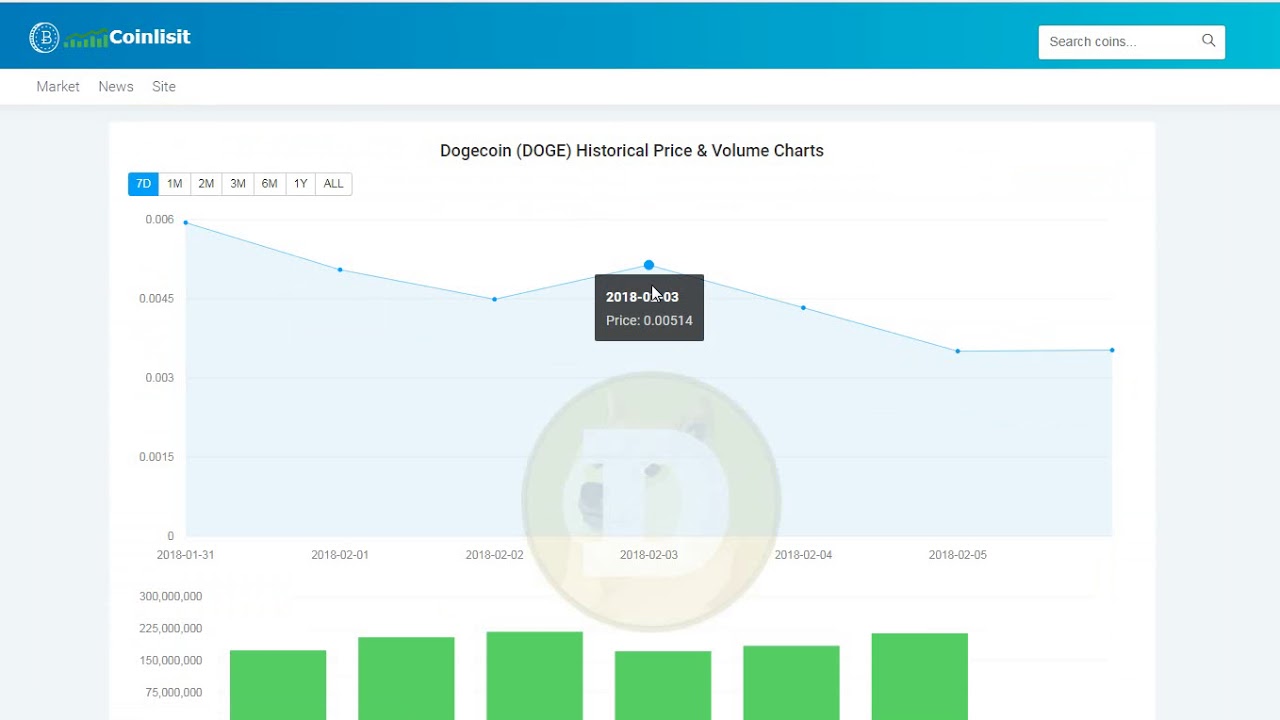The height and width of the screenshot is (720, 1280).
Task: Open the Site menu item
Action: tap(164, 87)
